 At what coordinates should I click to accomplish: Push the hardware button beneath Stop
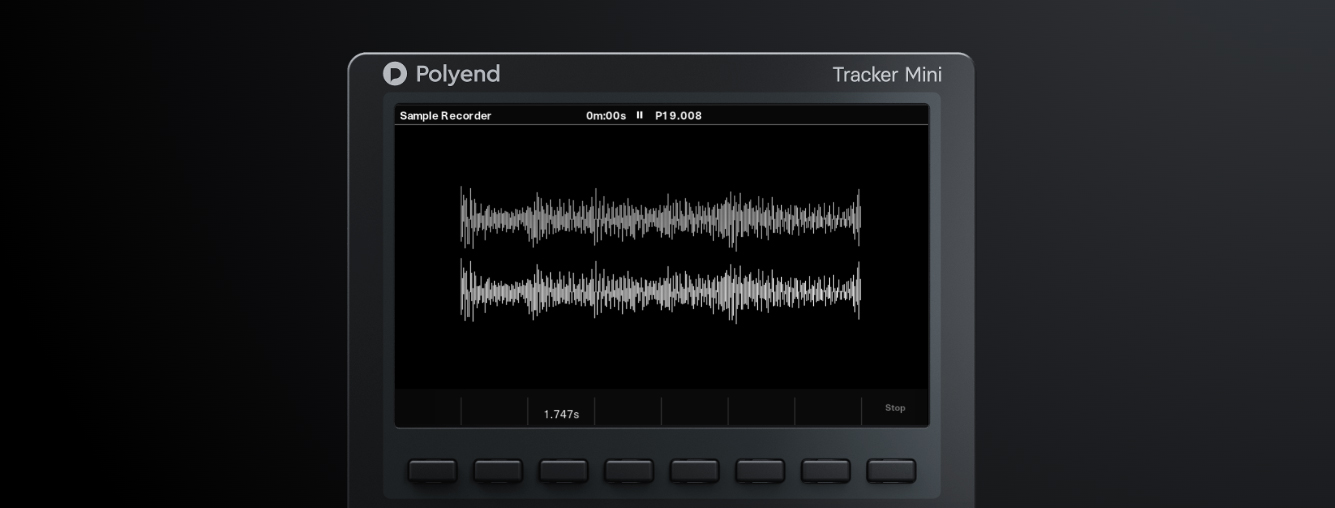tap(891, 470)
